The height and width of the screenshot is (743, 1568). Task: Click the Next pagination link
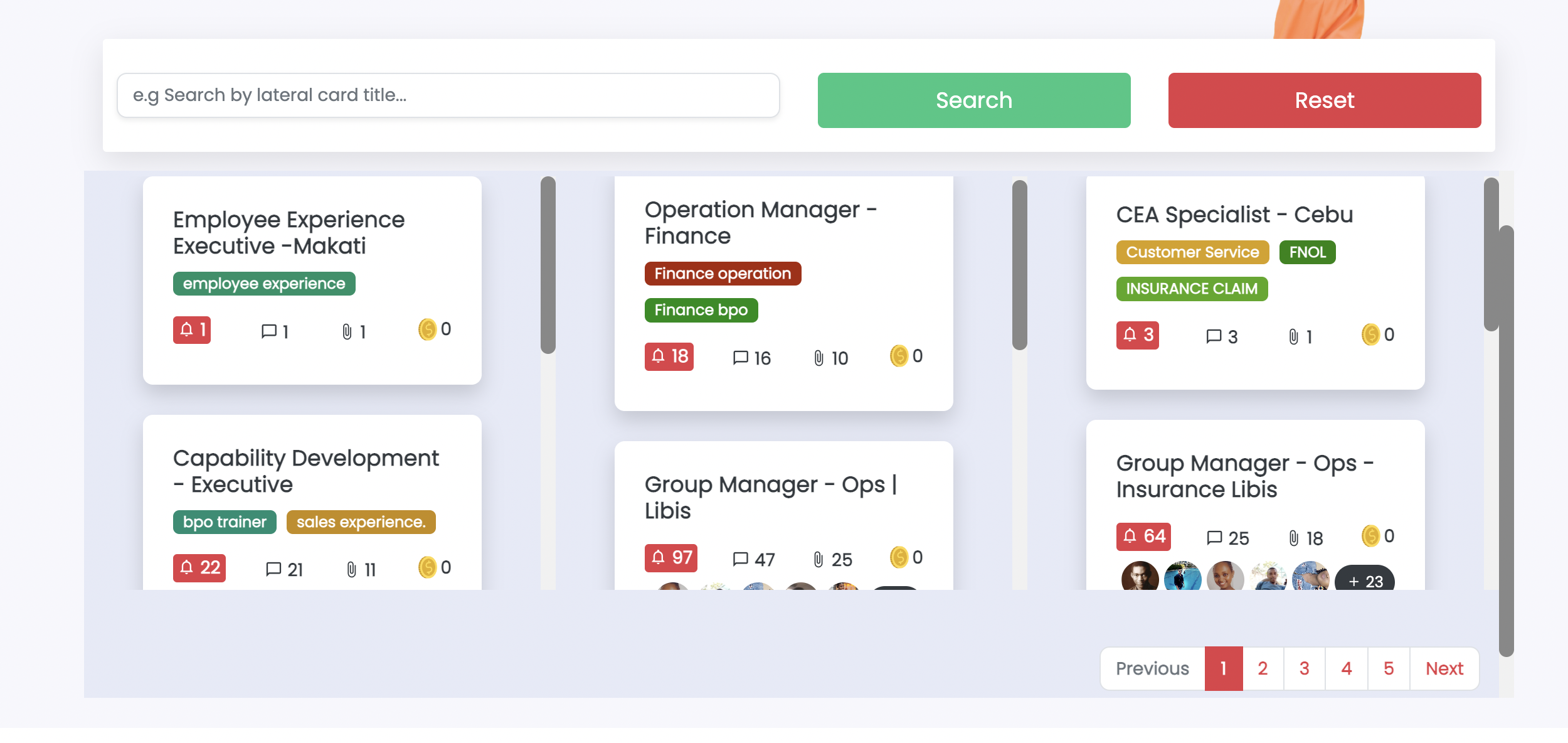coord(1444,668)
